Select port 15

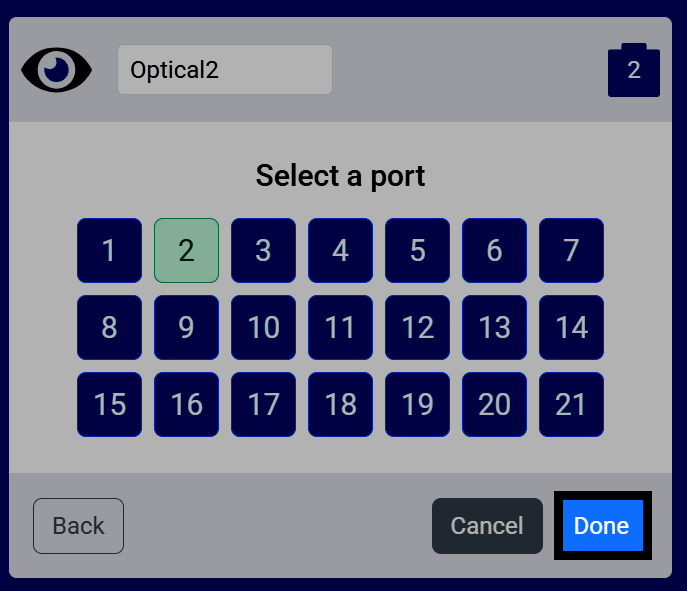(110, 404)
